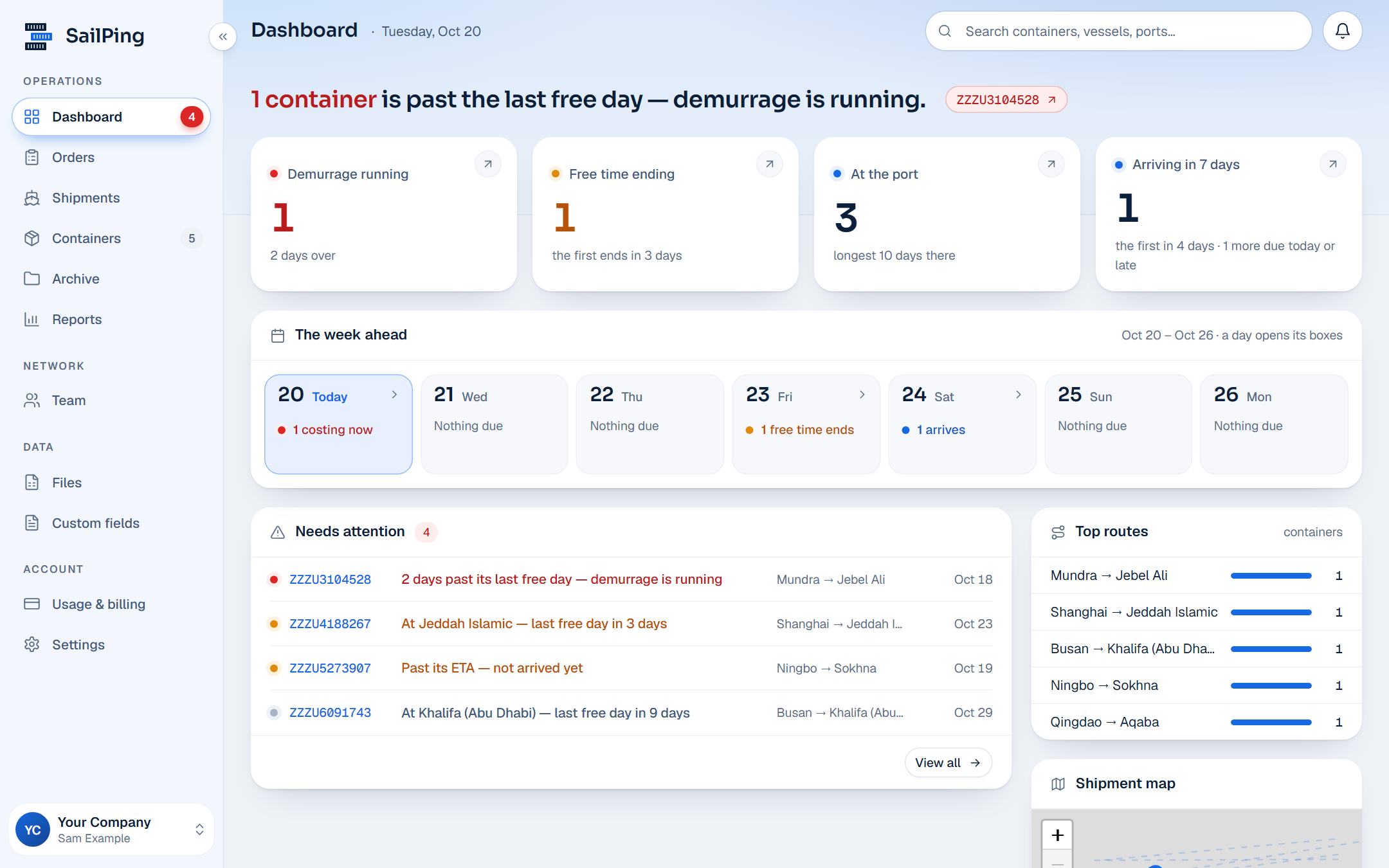Open container ZZZU4188267 link
This screenshot has height=868, width=1389.
point(330,624)
